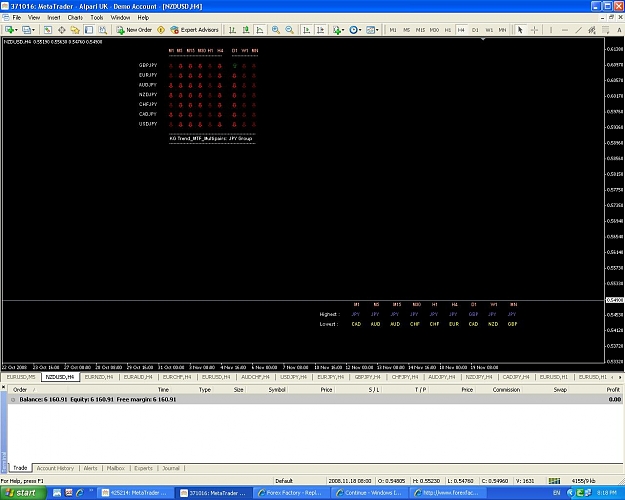Select the Cursor arrow tool
Image resolution: width=625 pixels, height=500 pixels.
(x=520, y=30)
